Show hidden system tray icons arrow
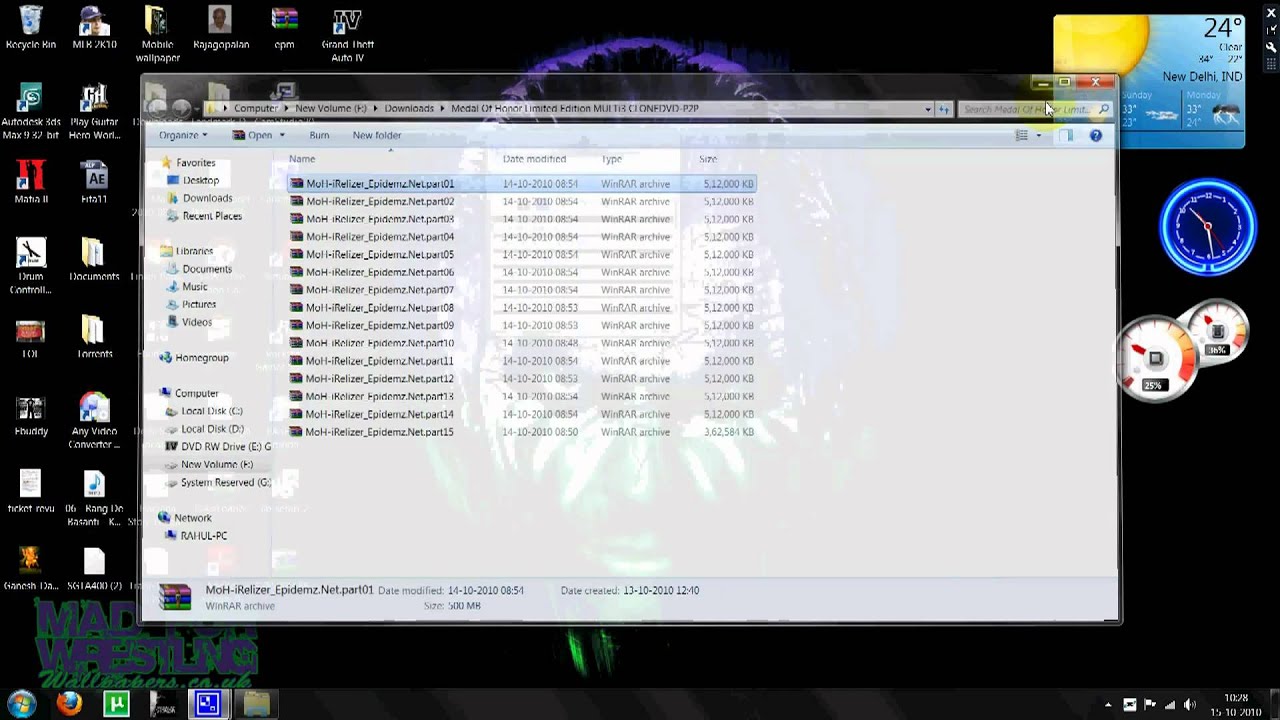 (1107, 705)
